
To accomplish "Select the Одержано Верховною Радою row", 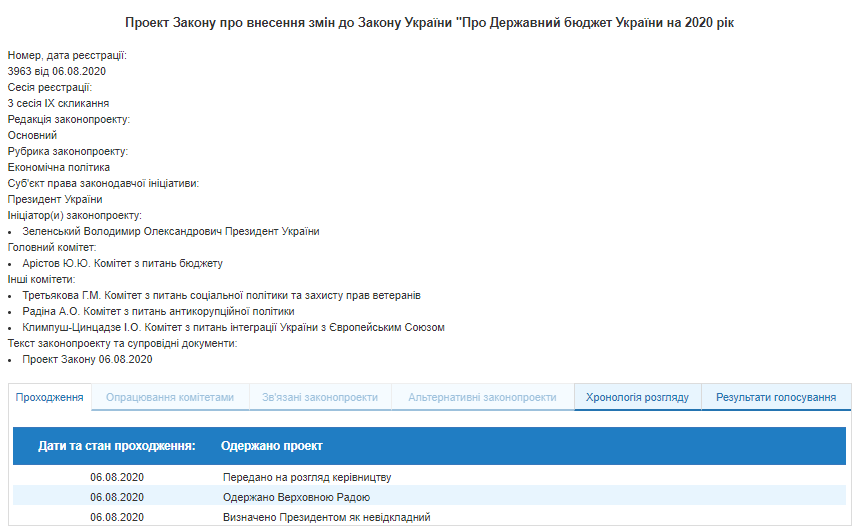I will (296, 497).
